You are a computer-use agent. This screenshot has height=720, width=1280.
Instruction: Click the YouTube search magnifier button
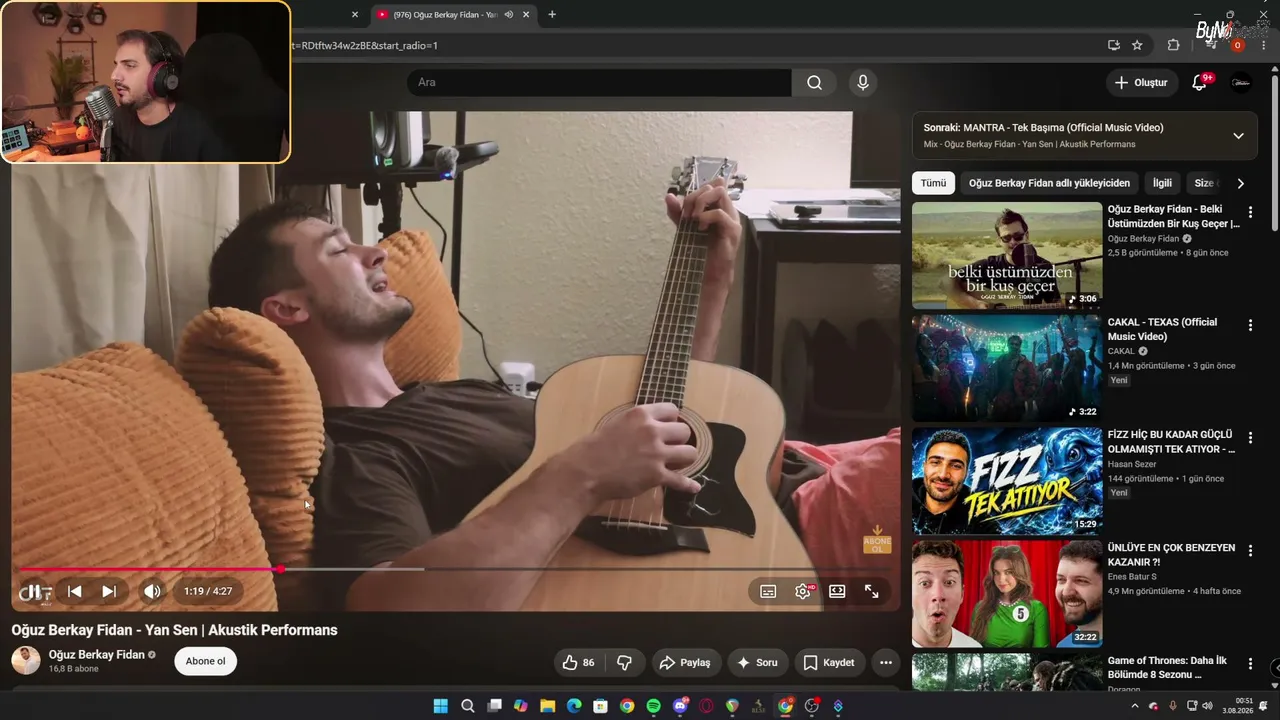pyautogui.click(x=814, y=83)
